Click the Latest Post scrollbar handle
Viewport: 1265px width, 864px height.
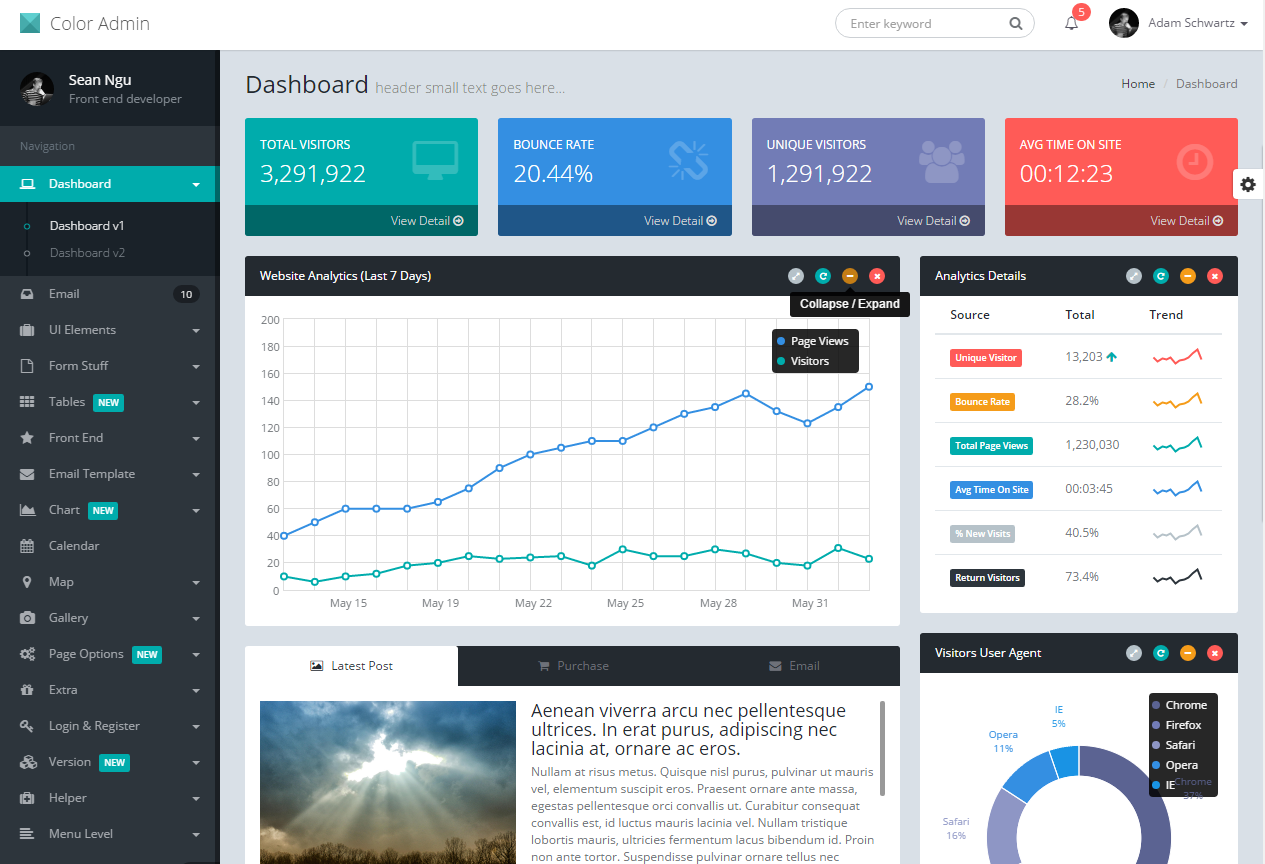coord(882,748)
